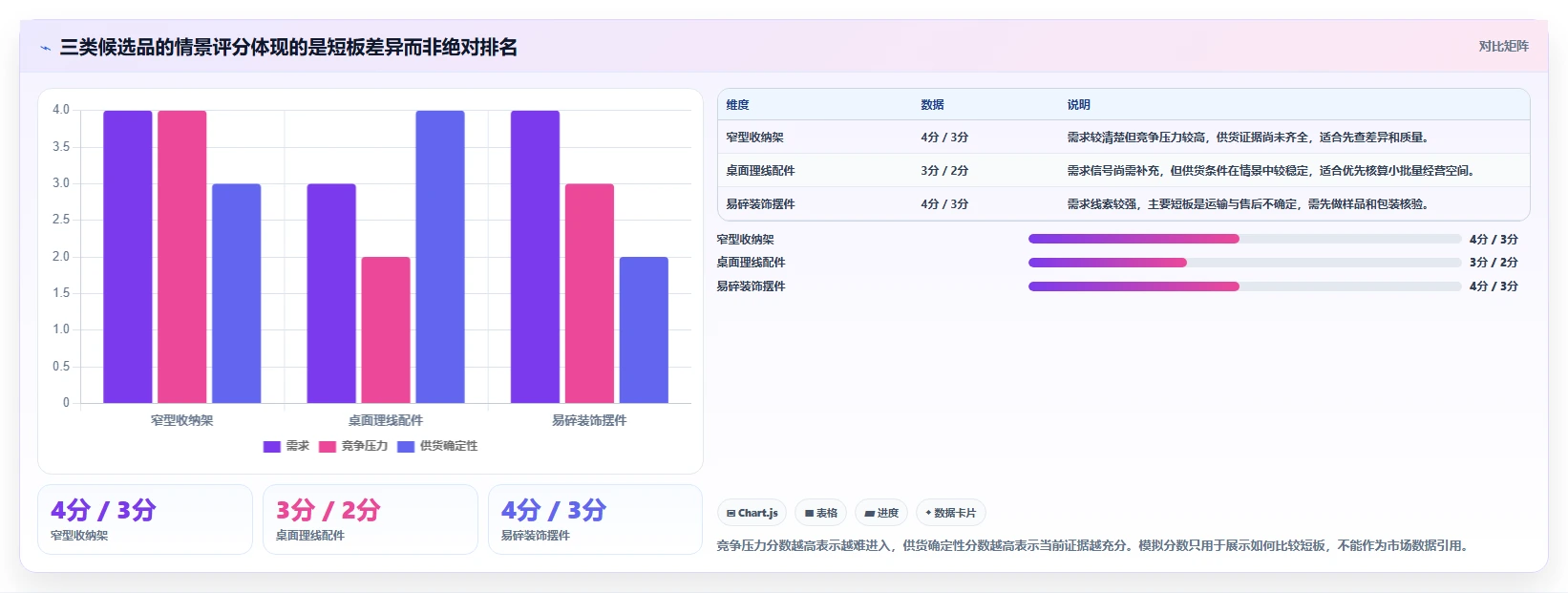1568x593 pixels.
Task: Click the Chart.js chip
Action: [x=752, y=513]
